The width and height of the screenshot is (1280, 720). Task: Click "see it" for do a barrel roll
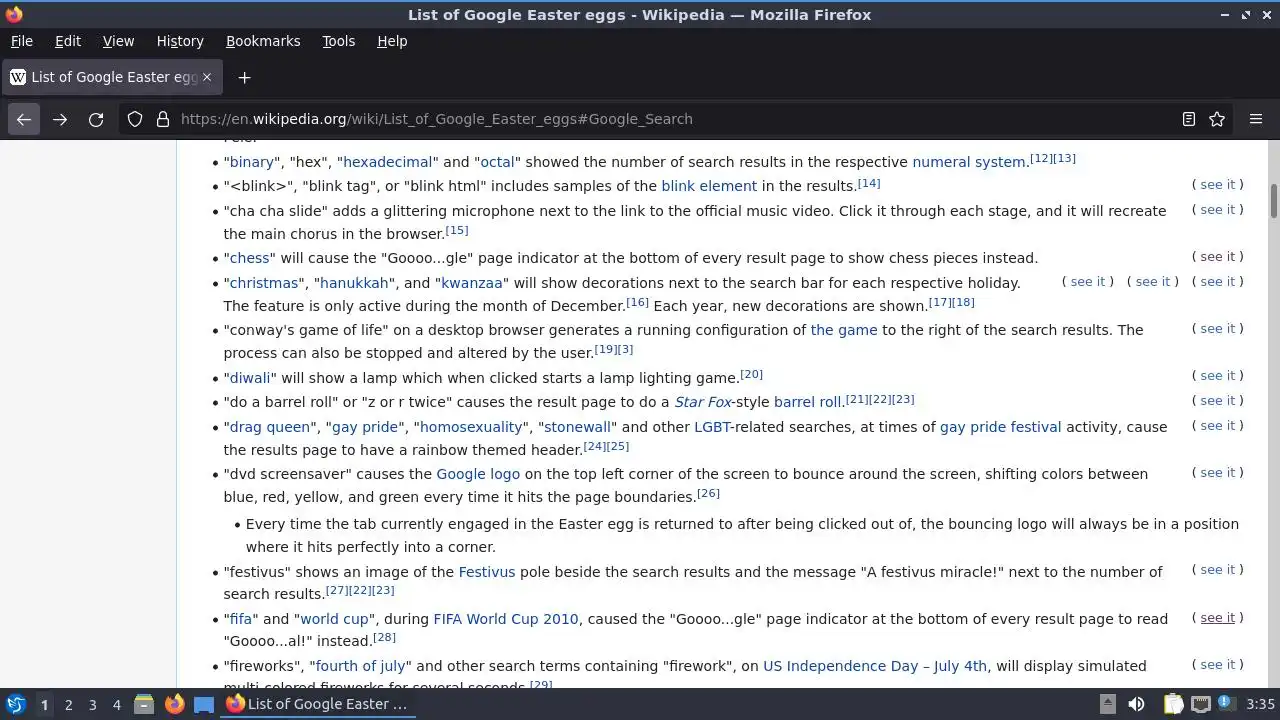coord(1217,401)
